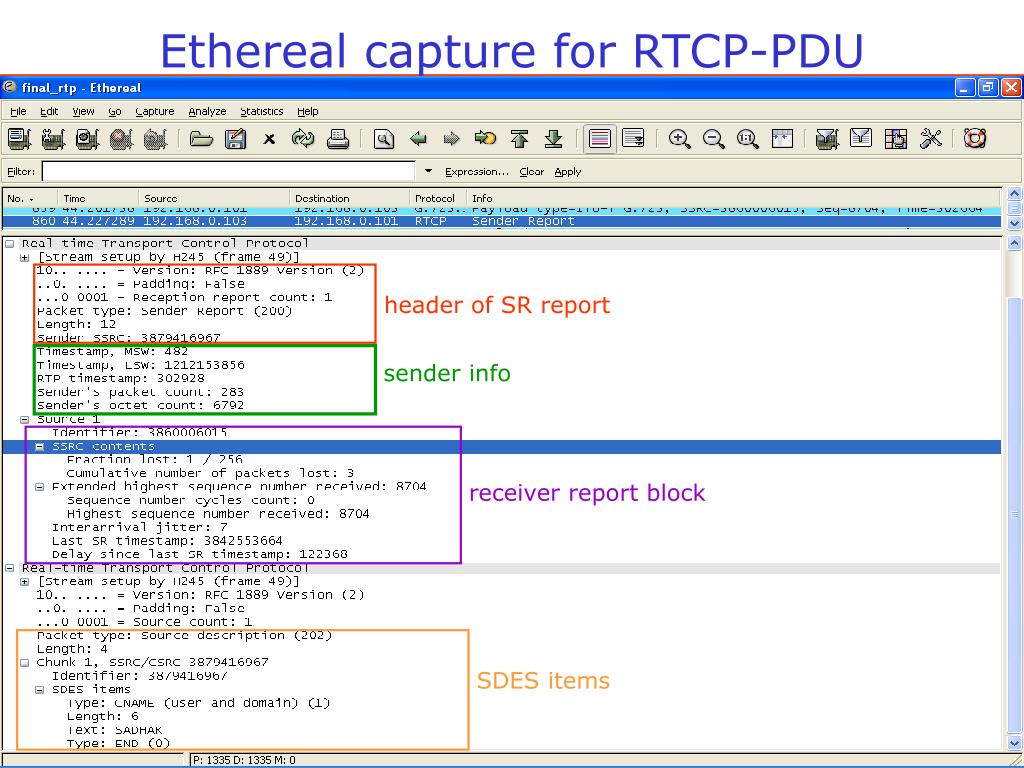The image size is (1024, 768).
Task: Find a packet magnifier icon
Action: pos(384,138)
